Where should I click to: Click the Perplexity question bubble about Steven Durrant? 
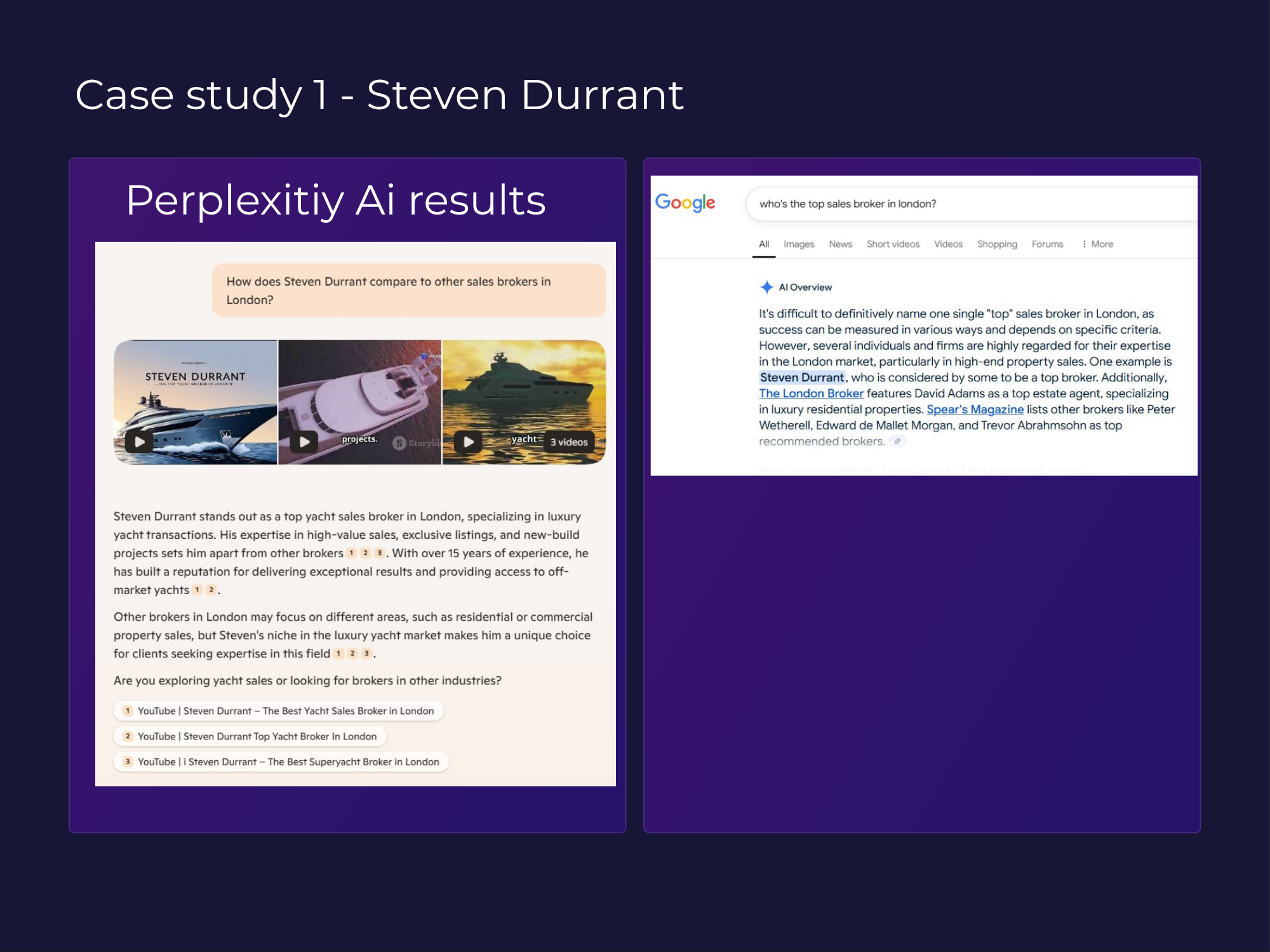(409, 291)
